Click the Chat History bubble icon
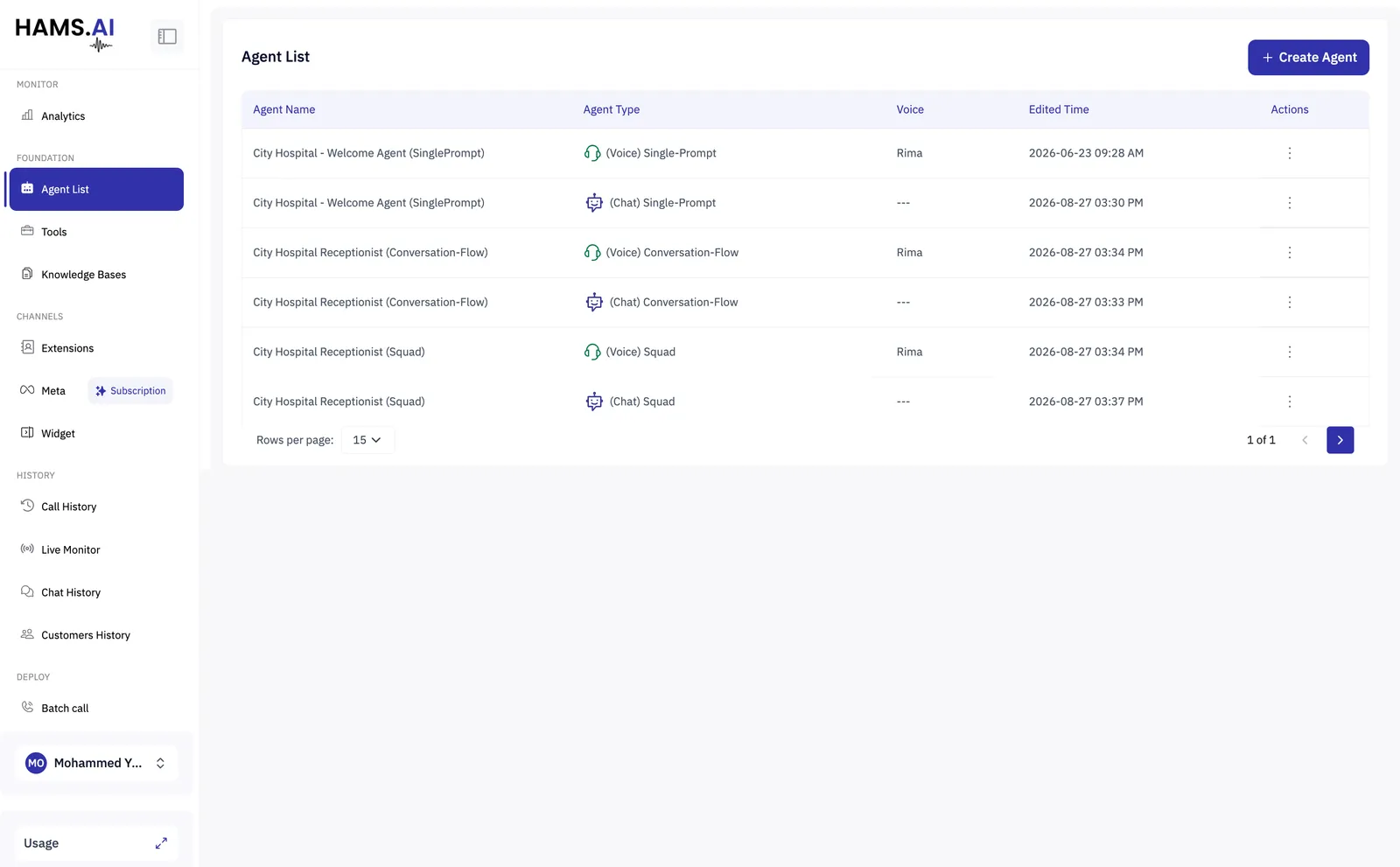 27,591
